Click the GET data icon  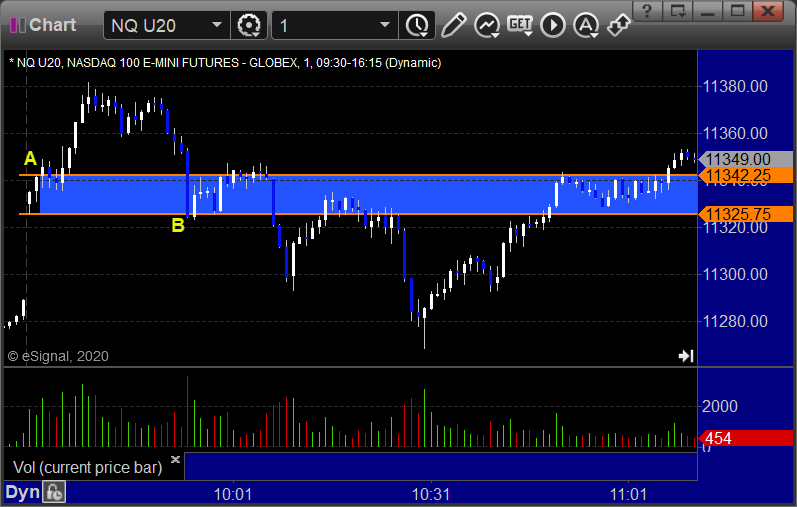(520, 25)
